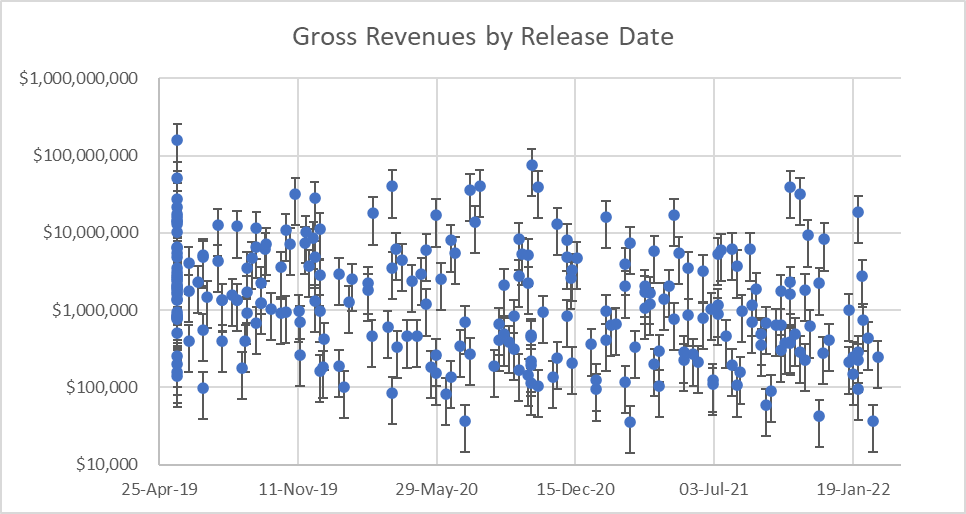Select the 19-Jan-22 date label
The image size is (966, 514).
853,490
